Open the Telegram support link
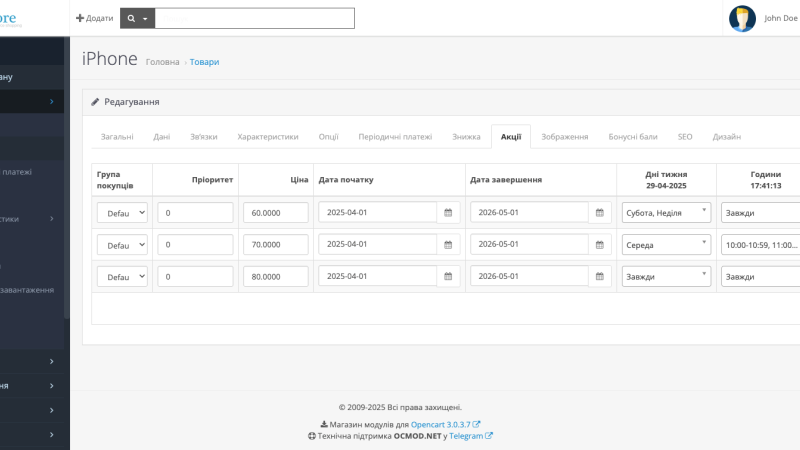 [x=470, y=436]
